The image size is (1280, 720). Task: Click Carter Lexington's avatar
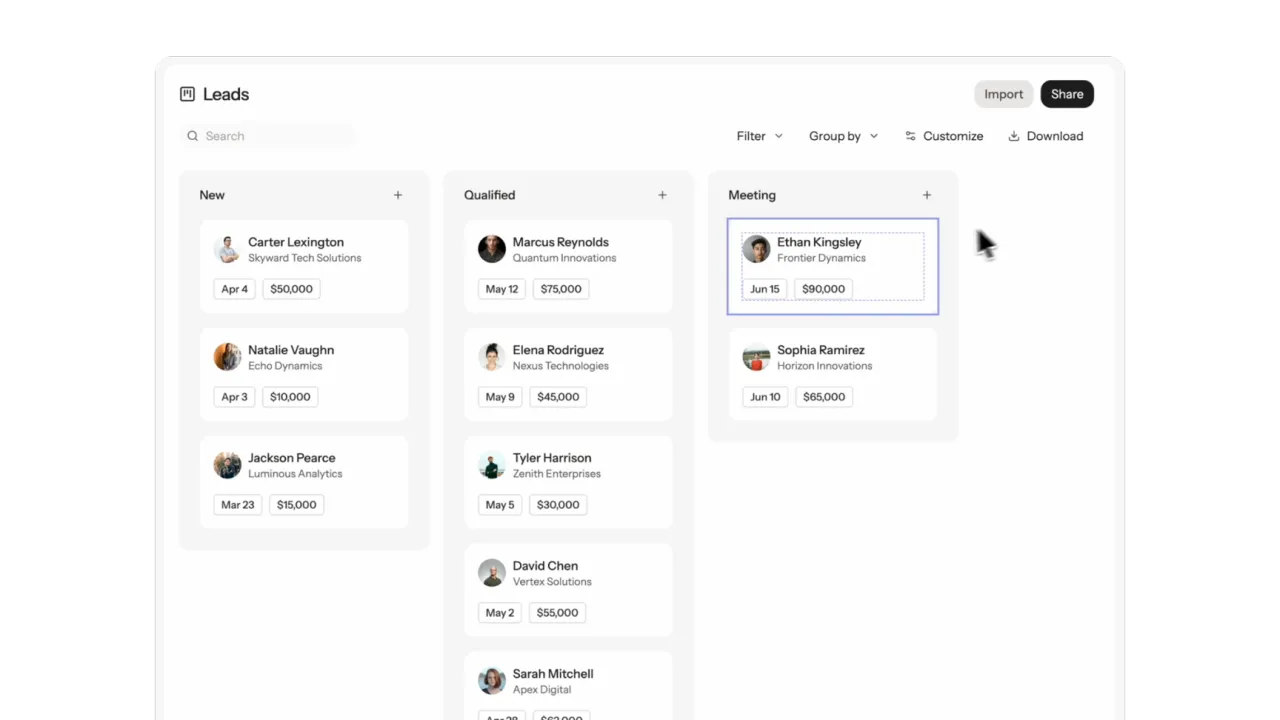pos(227,249)
